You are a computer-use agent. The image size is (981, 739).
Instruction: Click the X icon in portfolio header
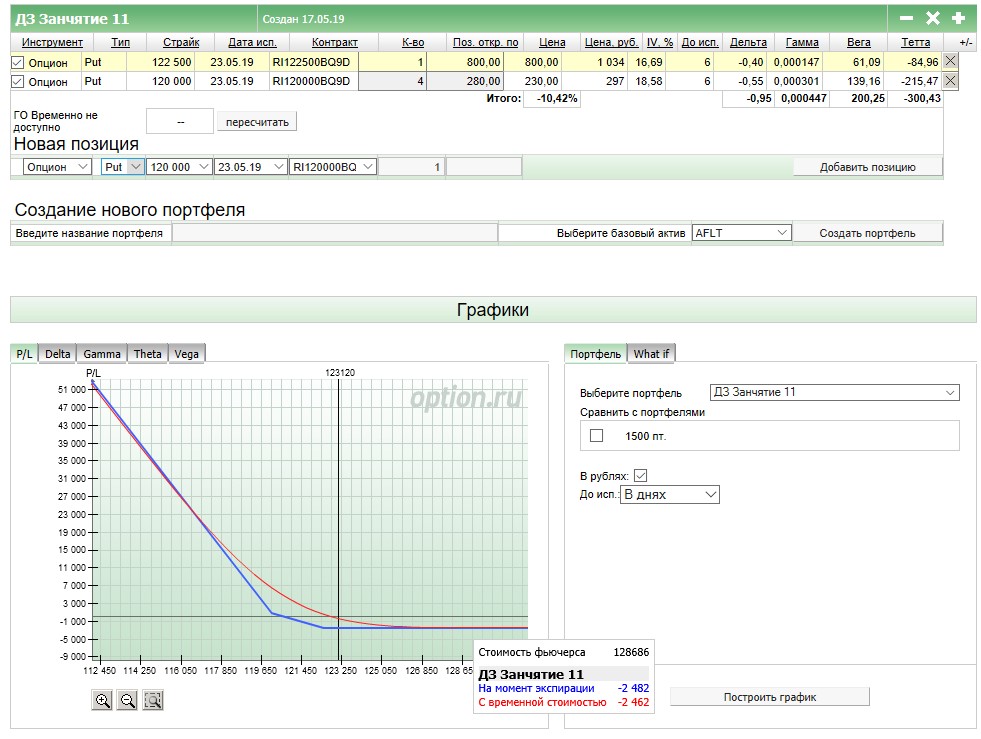click(x=932, y=18)
